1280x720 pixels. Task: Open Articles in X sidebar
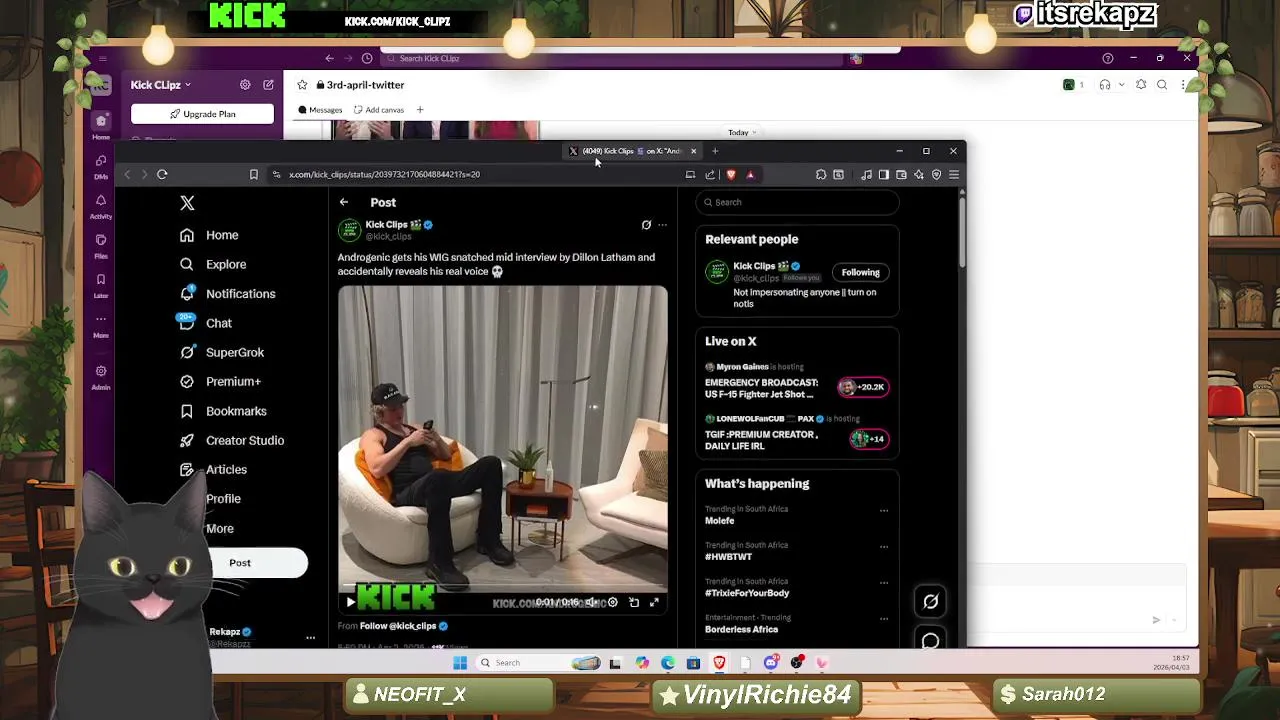[213, 469]
